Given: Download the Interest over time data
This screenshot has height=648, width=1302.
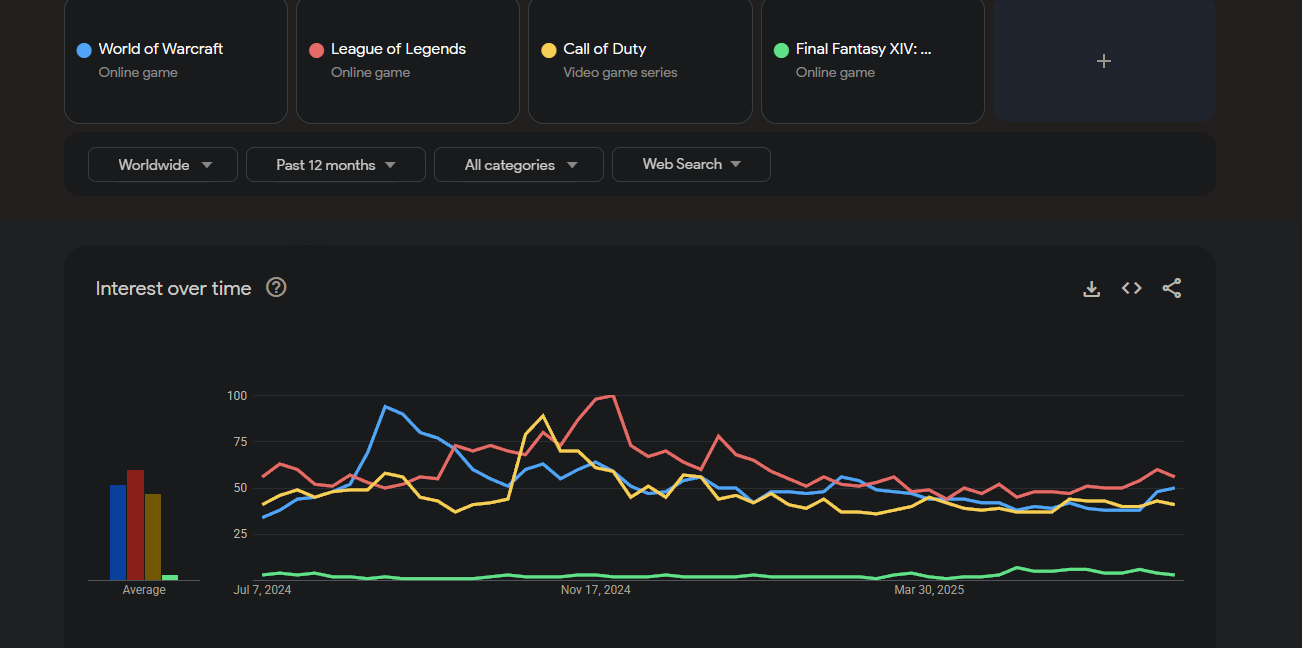Looking at the screenshot, I should (1092, 288).
